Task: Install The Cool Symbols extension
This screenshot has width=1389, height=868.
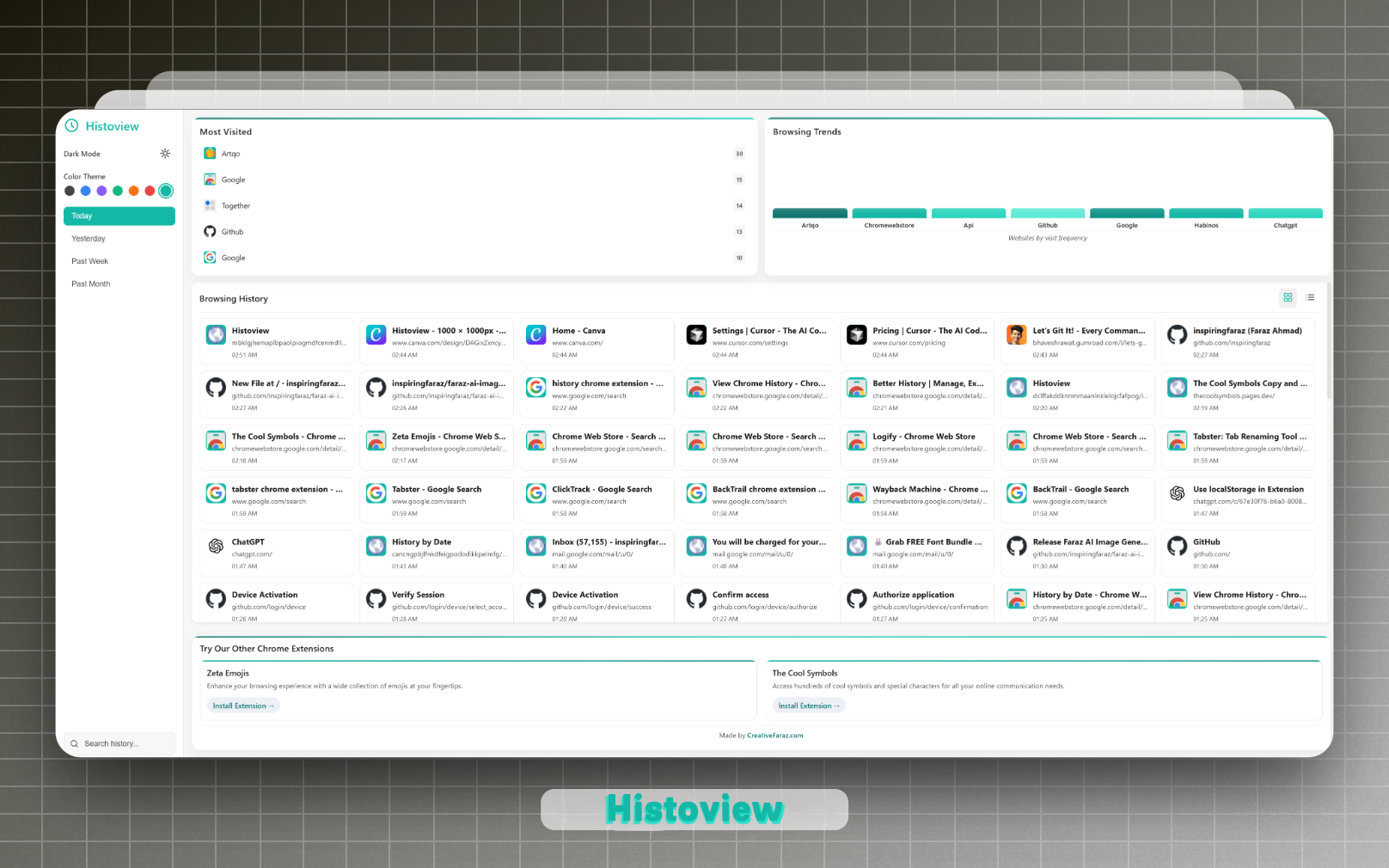Action: pyautogui.click(x=809, y=706)
